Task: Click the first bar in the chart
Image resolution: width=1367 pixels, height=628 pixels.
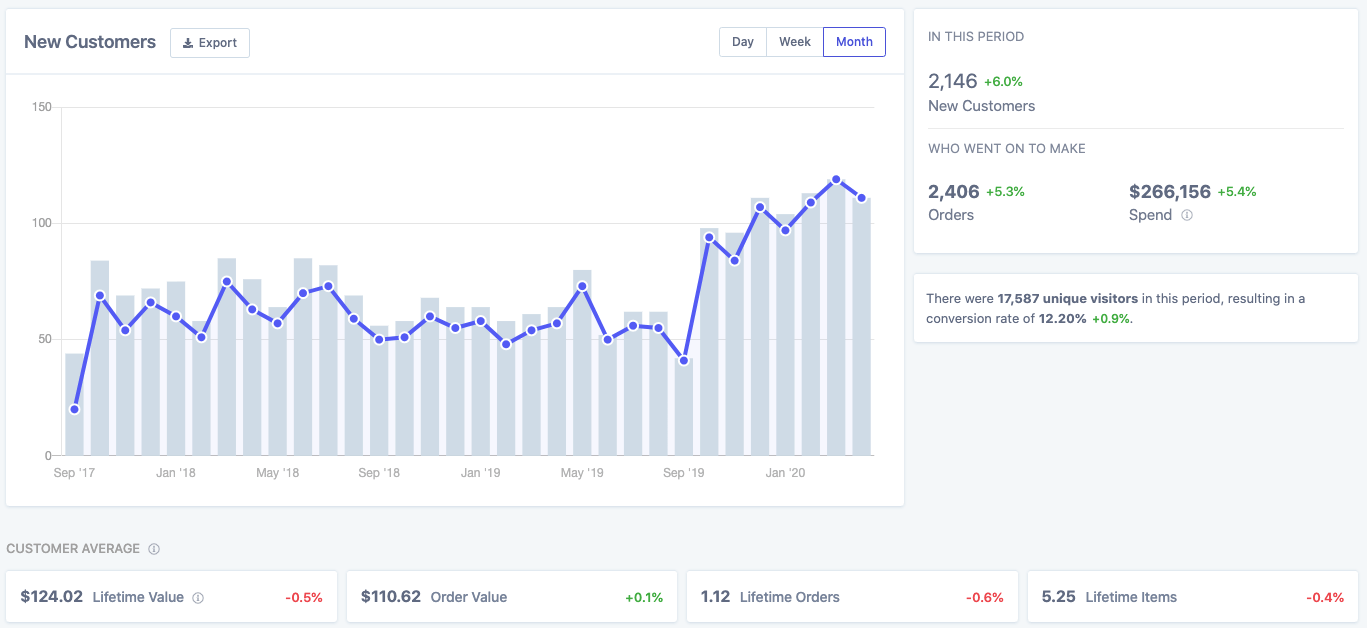Action: coord(75,430)
